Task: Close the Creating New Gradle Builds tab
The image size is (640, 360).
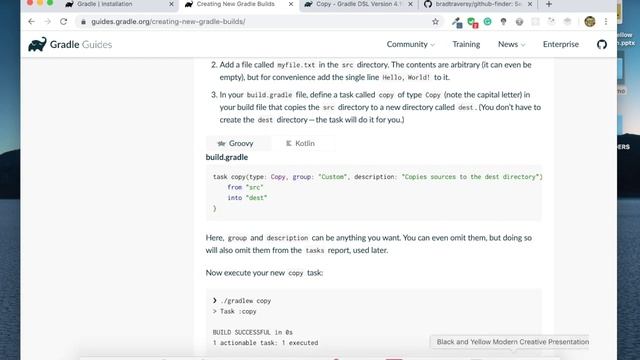Action: [291, 4]
